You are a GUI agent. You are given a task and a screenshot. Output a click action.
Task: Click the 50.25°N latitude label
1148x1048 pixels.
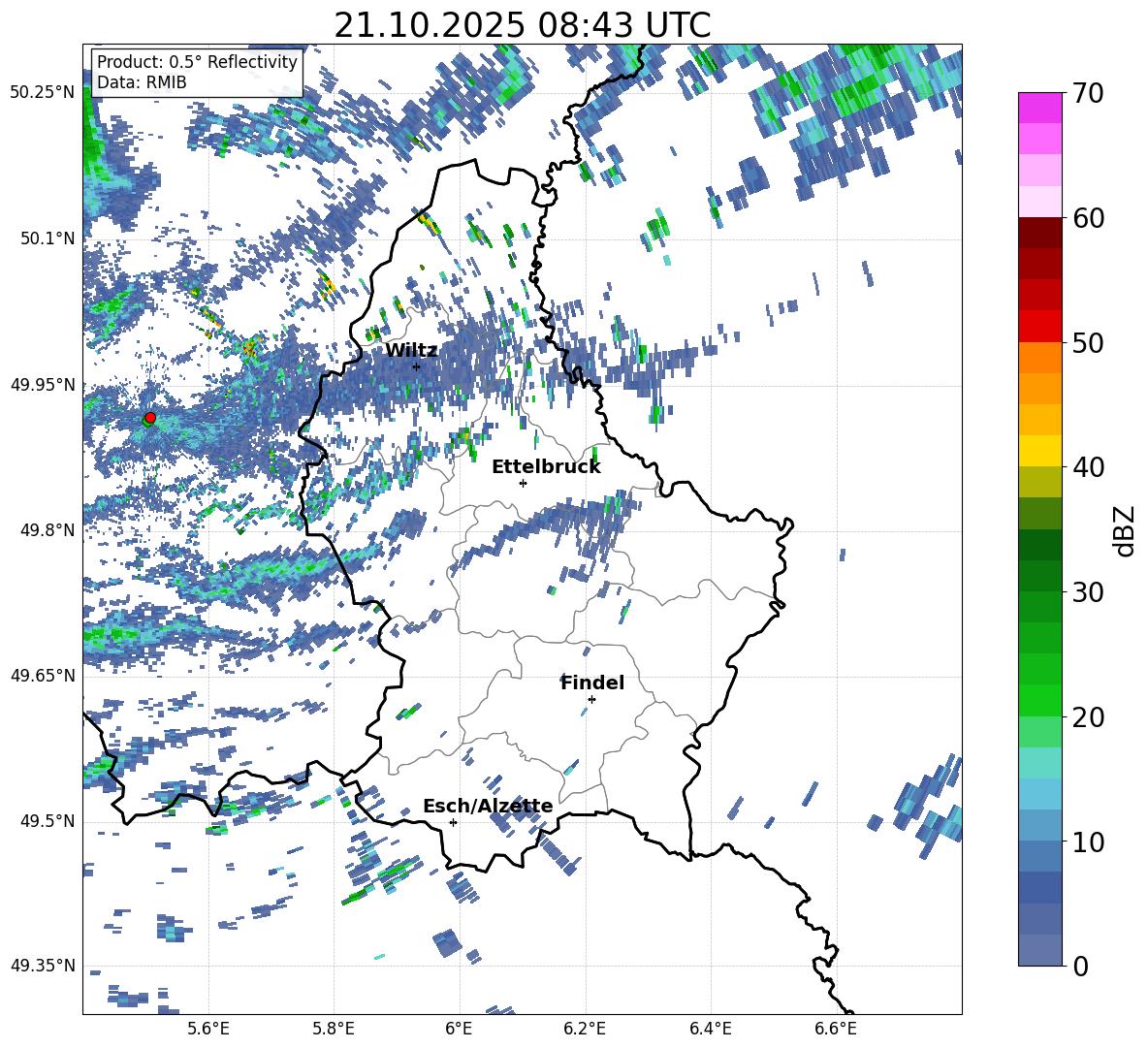tap(43, 92)
